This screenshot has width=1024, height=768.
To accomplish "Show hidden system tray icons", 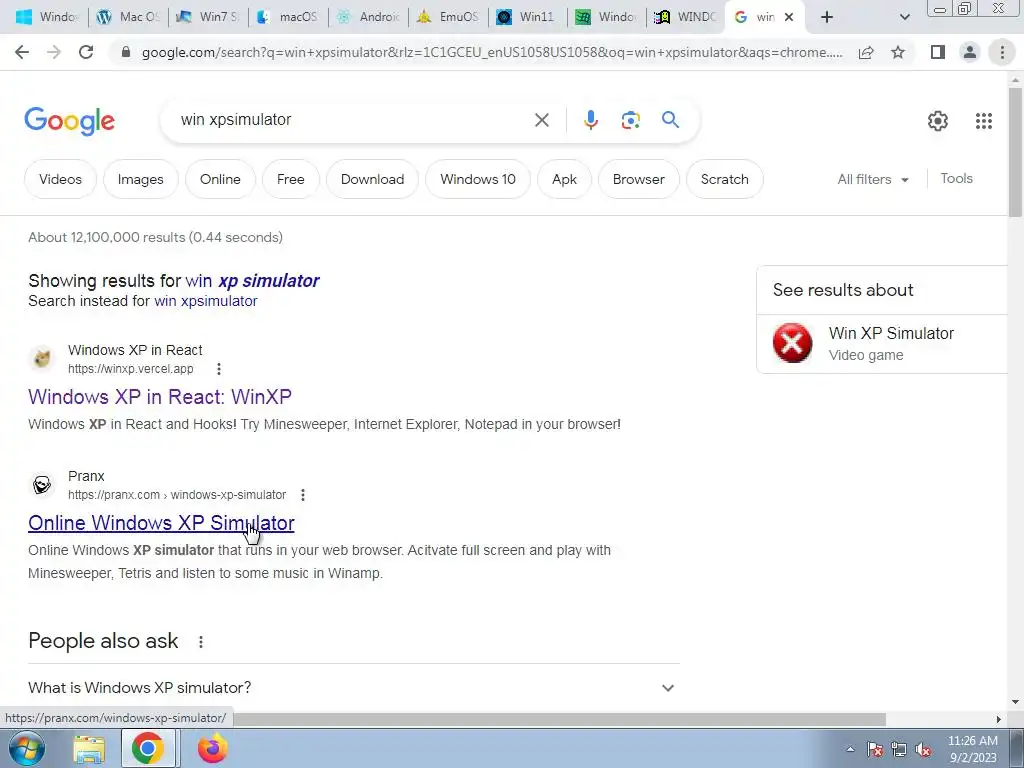I will pyautogui.click(x=850, y=749).
